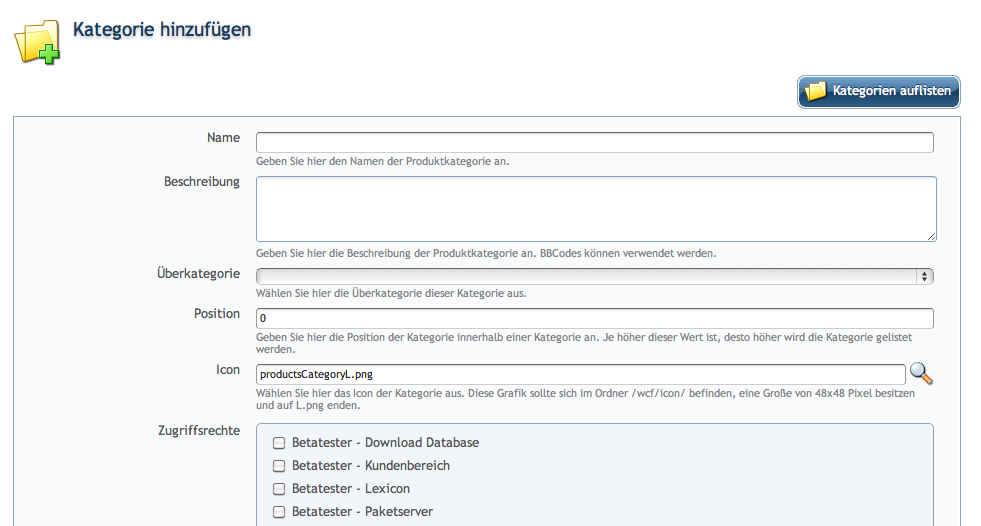This screenshot has width=981, height=526.
Task: Tick the Betatester - Kundenbereich checkbox
Action: pos(280,466)
